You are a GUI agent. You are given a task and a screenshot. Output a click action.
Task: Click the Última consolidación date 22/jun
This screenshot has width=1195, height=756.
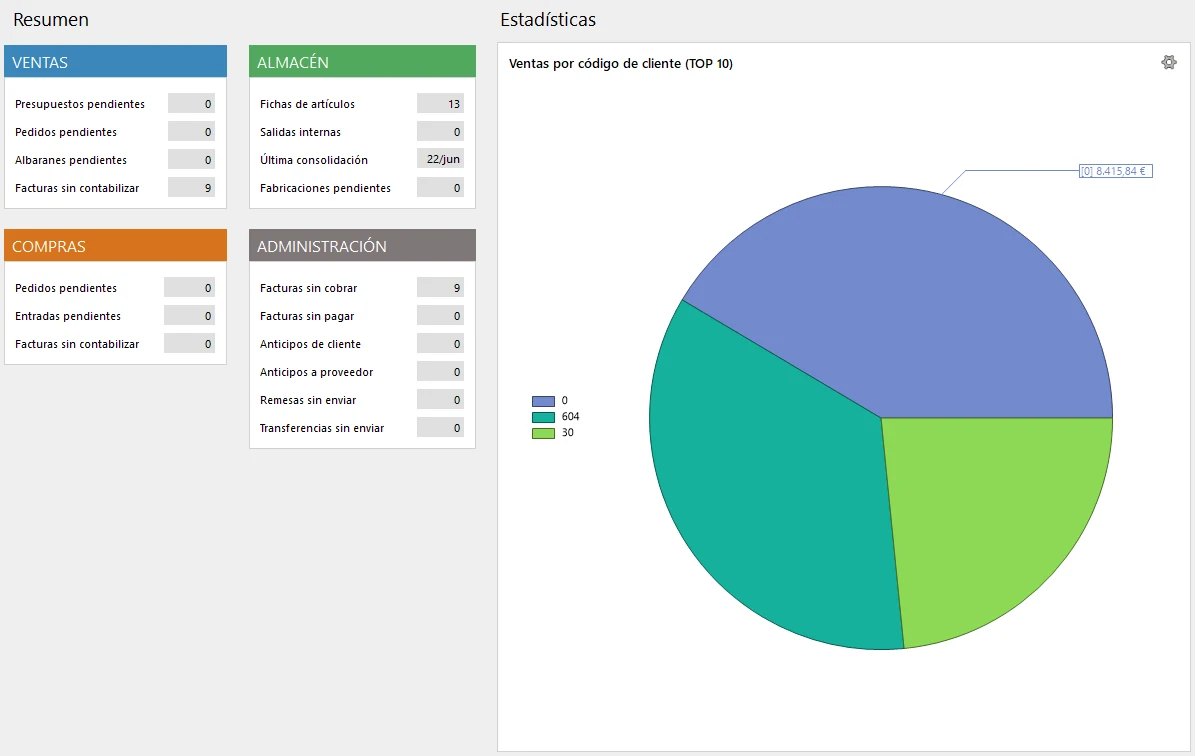(x=441, y=159)
